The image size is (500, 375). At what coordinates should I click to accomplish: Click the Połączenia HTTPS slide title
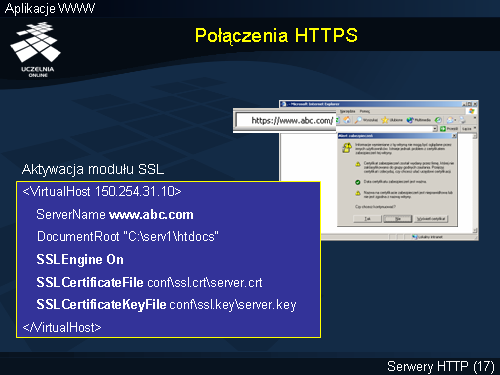click(276, 35)
